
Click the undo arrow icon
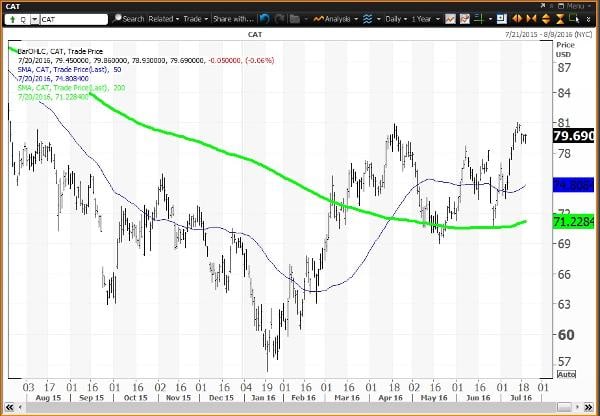pos(264,18)
